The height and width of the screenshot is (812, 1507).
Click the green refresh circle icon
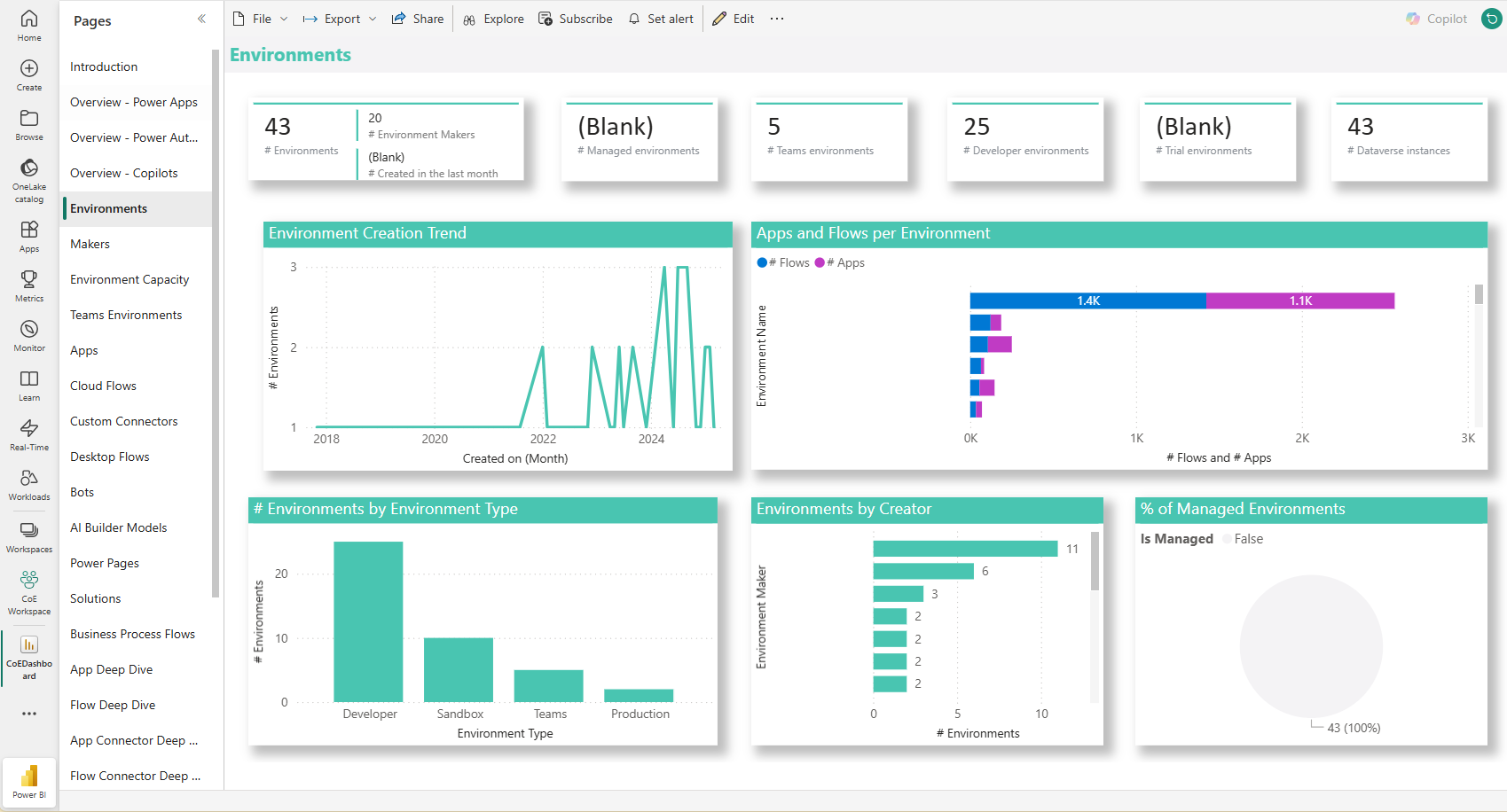[1492, 19]
